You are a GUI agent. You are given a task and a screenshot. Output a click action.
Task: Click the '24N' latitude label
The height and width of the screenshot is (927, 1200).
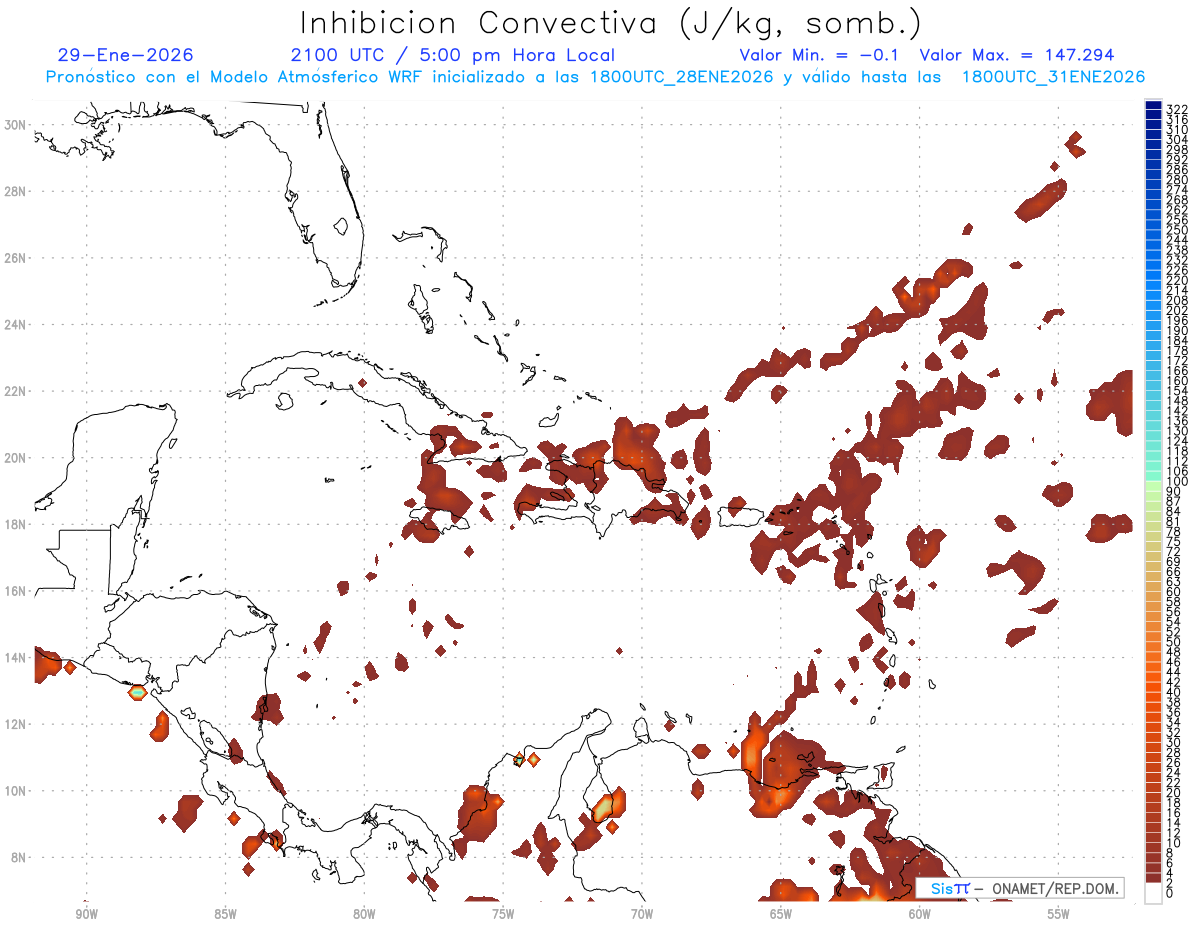coord(15,324)
